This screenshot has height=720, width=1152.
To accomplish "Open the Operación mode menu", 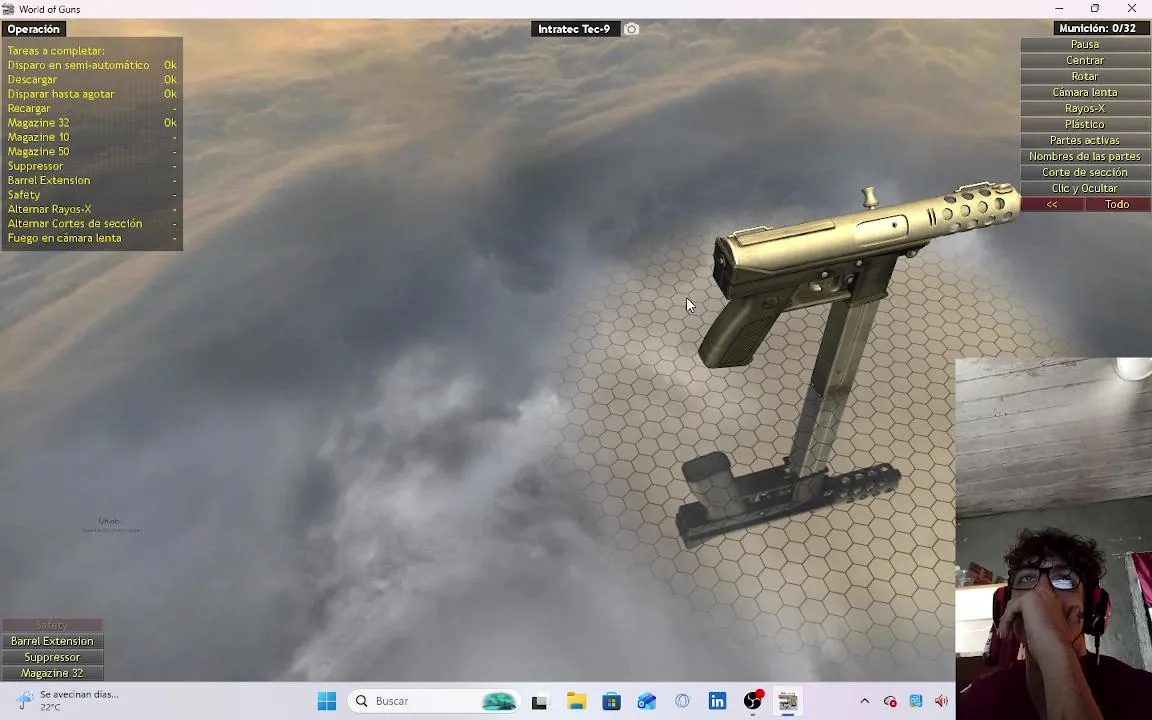I will (x=34, y=29).
